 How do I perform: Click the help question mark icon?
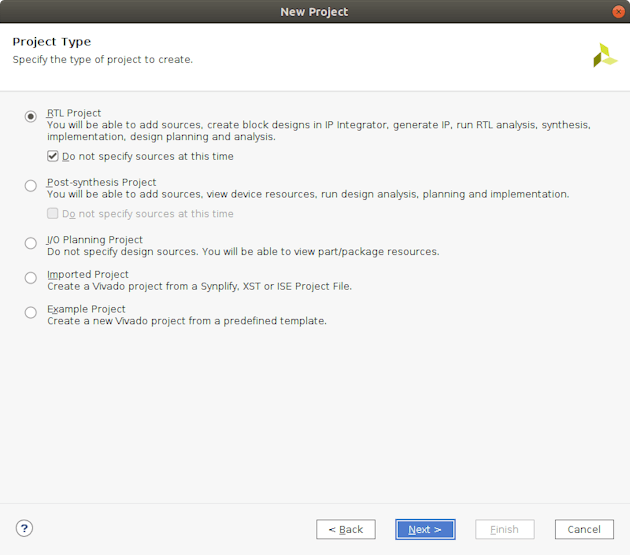point(25,528)
